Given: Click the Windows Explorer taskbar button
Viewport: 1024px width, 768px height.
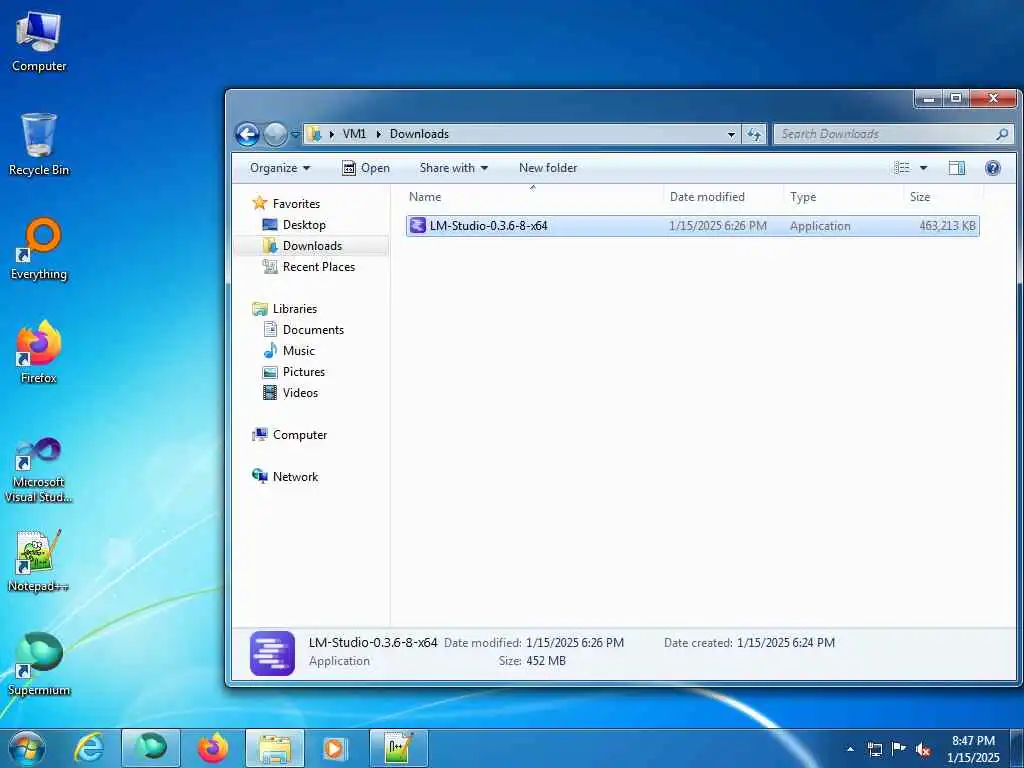Looking at the screenshot, I should pyautogui.click(x=275, y=748).
